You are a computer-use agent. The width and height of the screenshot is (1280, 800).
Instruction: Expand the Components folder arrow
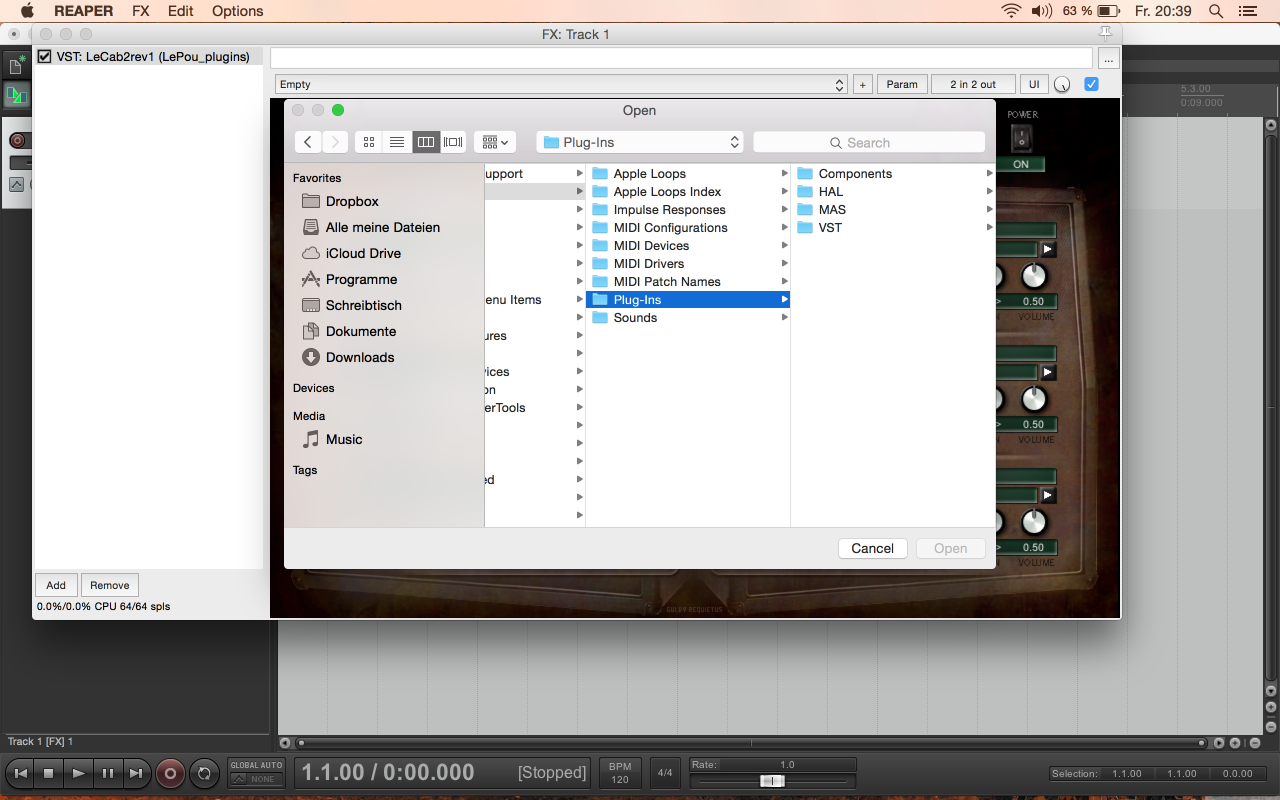tap(989, 173)
